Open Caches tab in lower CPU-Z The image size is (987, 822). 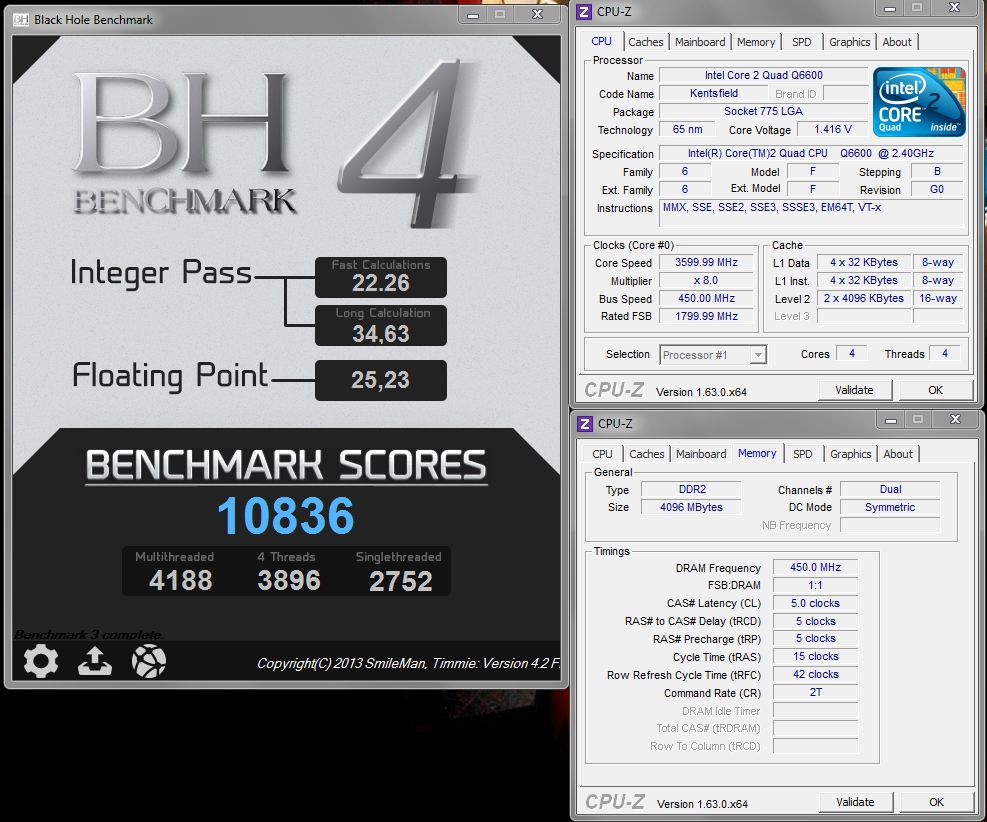coord(646,454)
